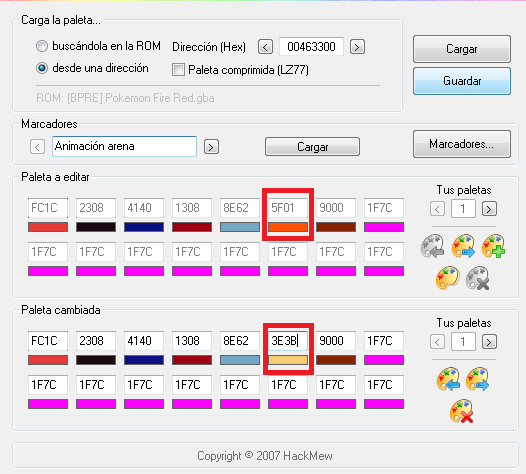Click the greyed palette icon with grey X
This screenshot has height=474, width=526.
tap(478, 278)
